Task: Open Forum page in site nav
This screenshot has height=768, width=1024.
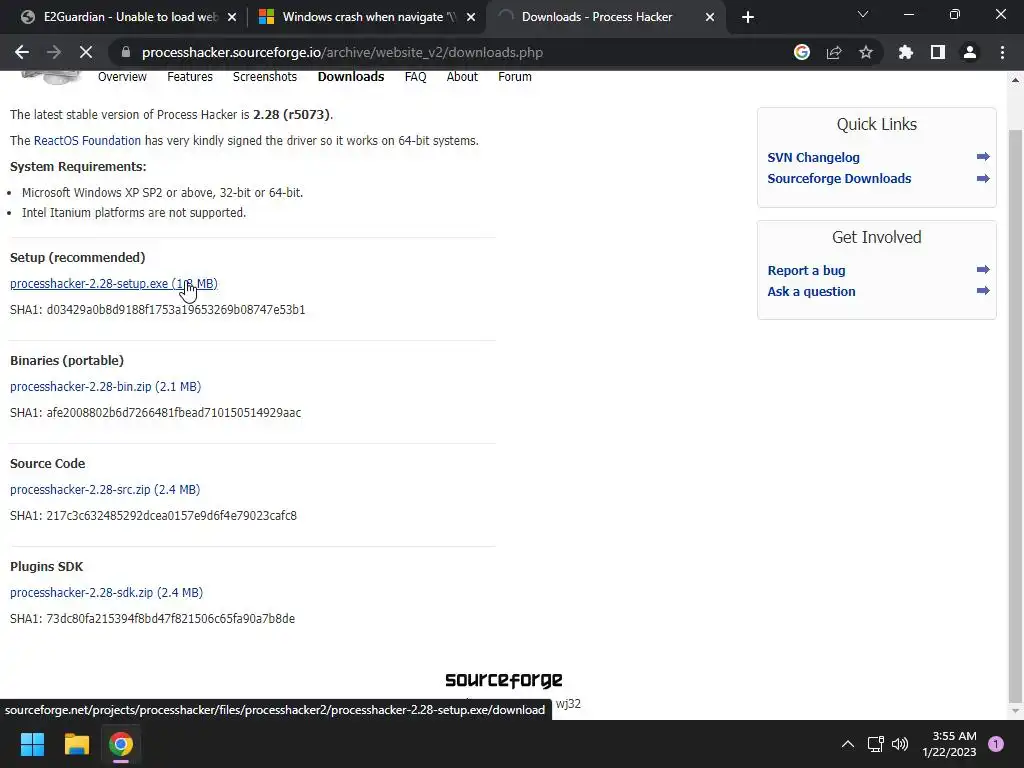Action: pyautogui.click(x=515, y=77)
